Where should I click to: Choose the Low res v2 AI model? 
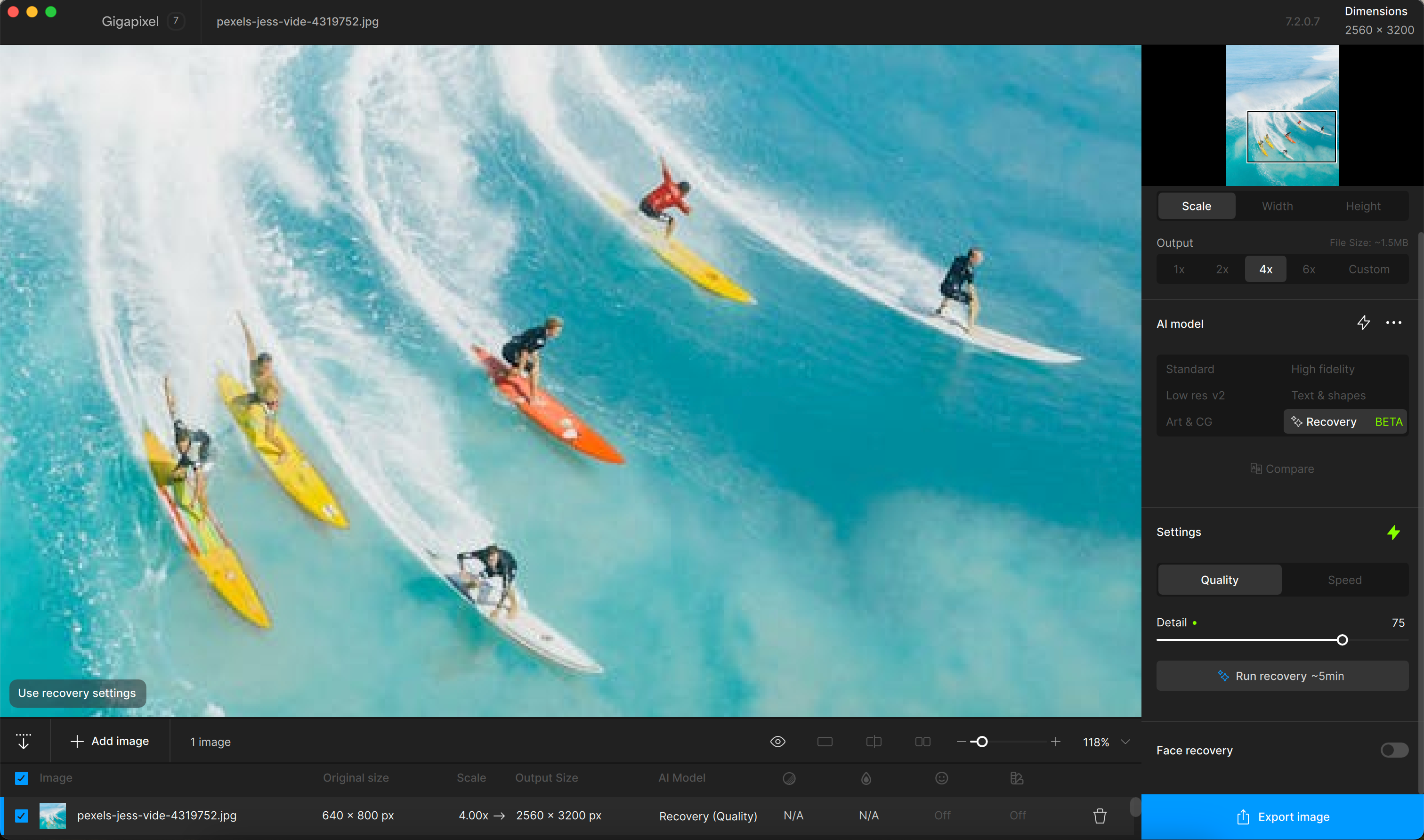point(1195,396)
